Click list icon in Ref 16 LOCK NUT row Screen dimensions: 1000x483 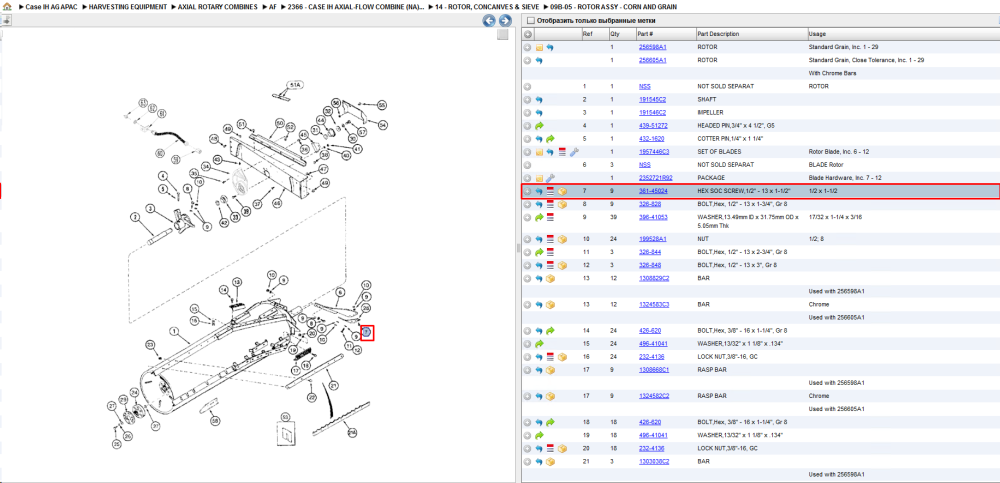click(550, 357)
